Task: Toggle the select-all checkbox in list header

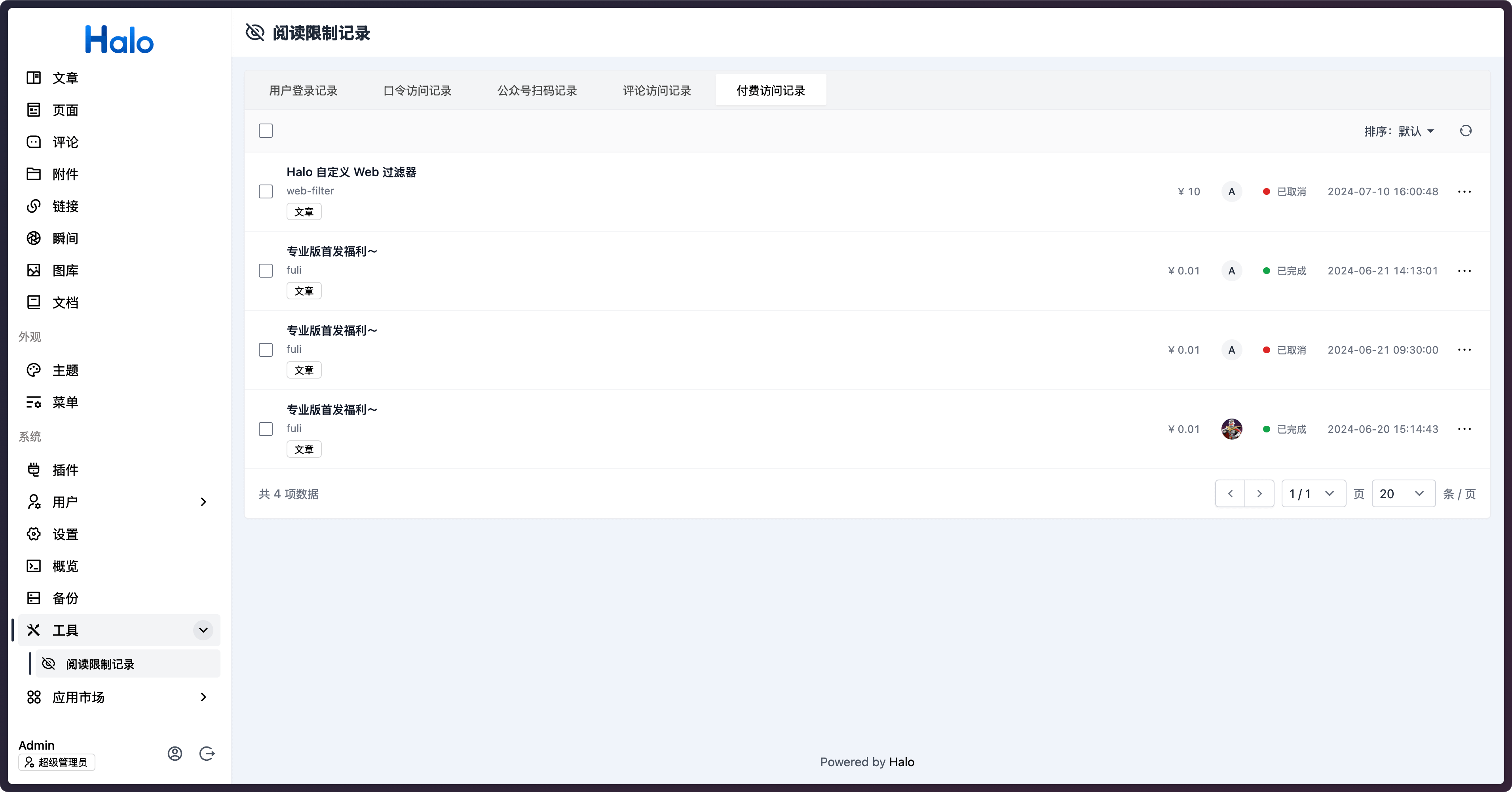Action: coord(266,131)
